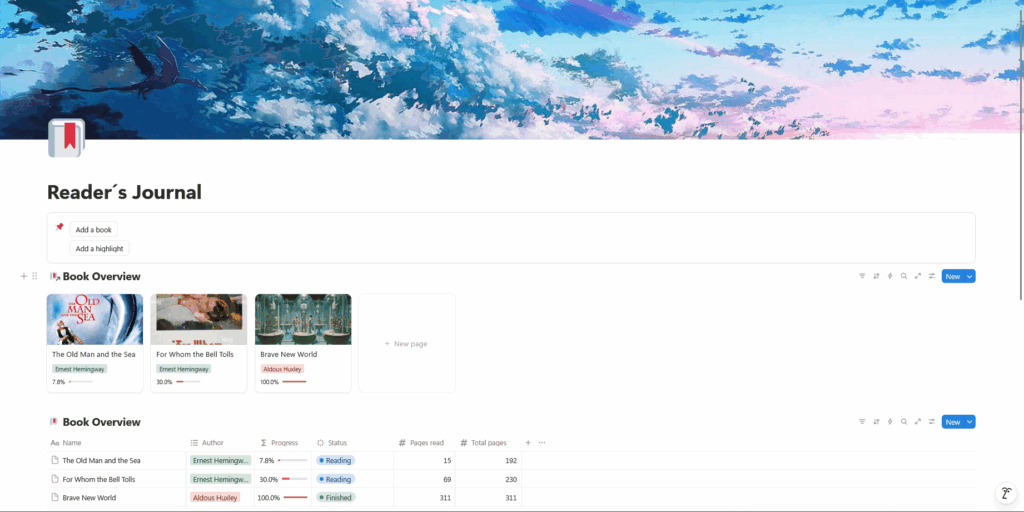Viewport: 1024px width, 512px height.
Task: Expand the table view to full page
Action: click(x=918, y=422)
